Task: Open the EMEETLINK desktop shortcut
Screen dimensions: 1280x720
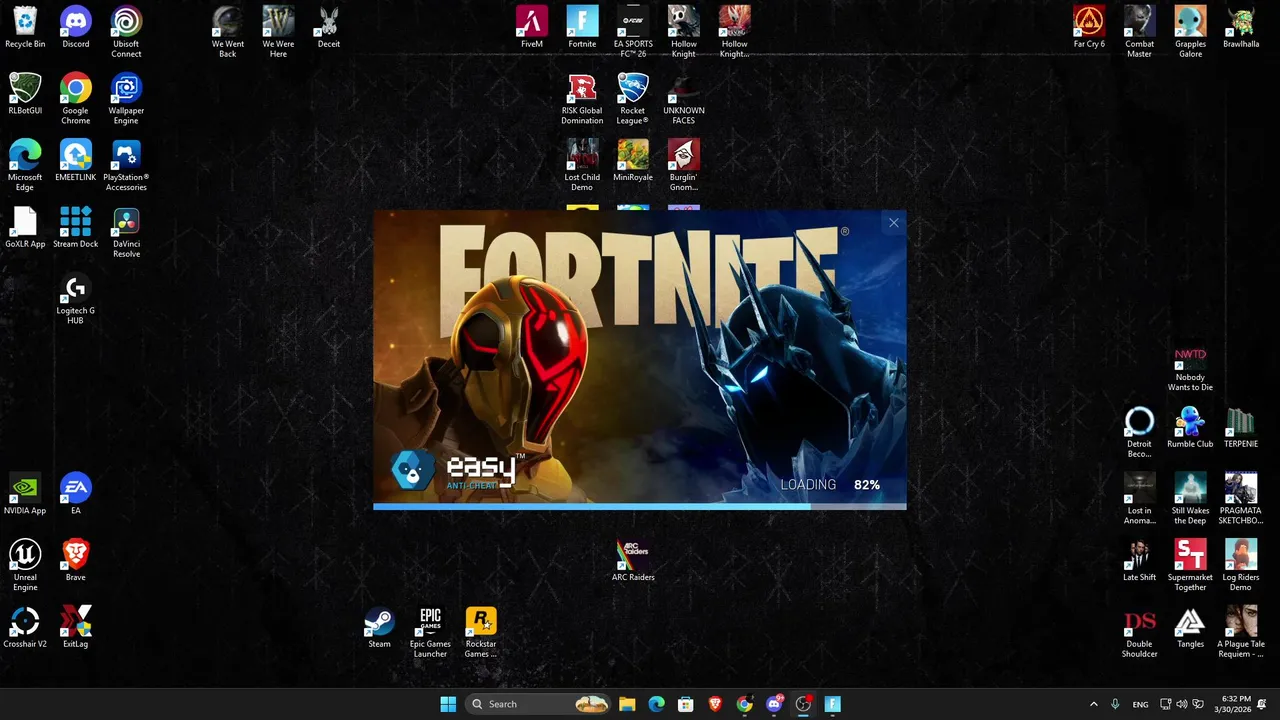Action: coord(76,160)
